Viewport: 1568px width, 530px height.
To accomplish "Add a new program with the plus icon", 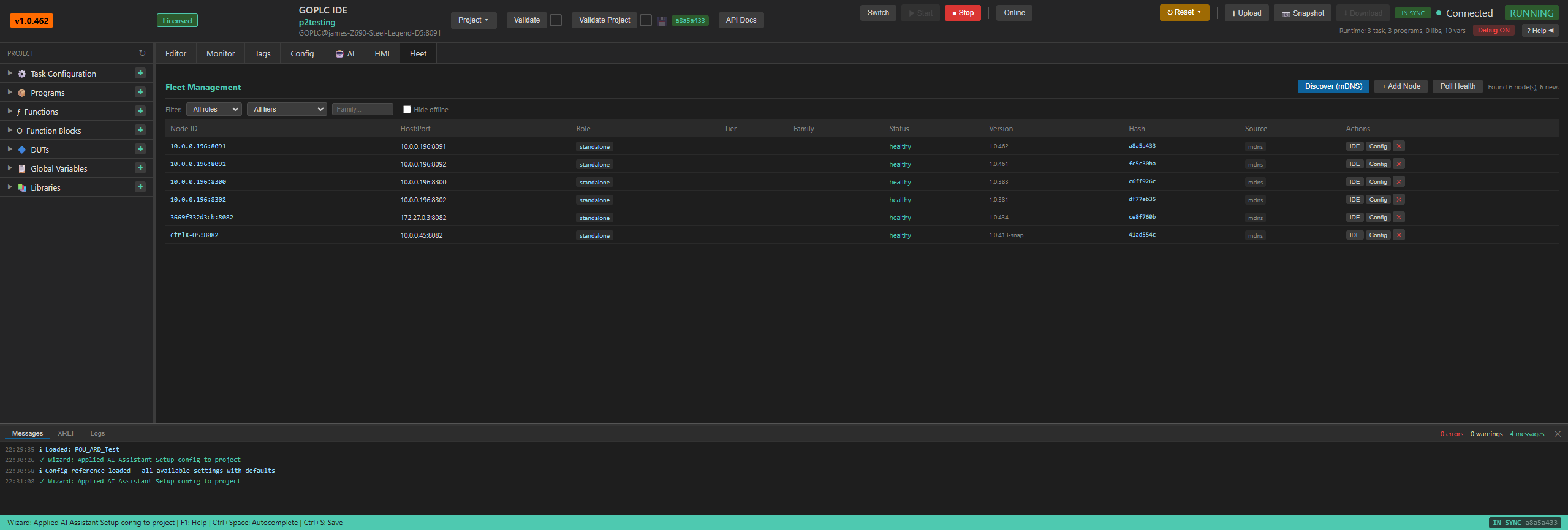I will tap(140, 92).
